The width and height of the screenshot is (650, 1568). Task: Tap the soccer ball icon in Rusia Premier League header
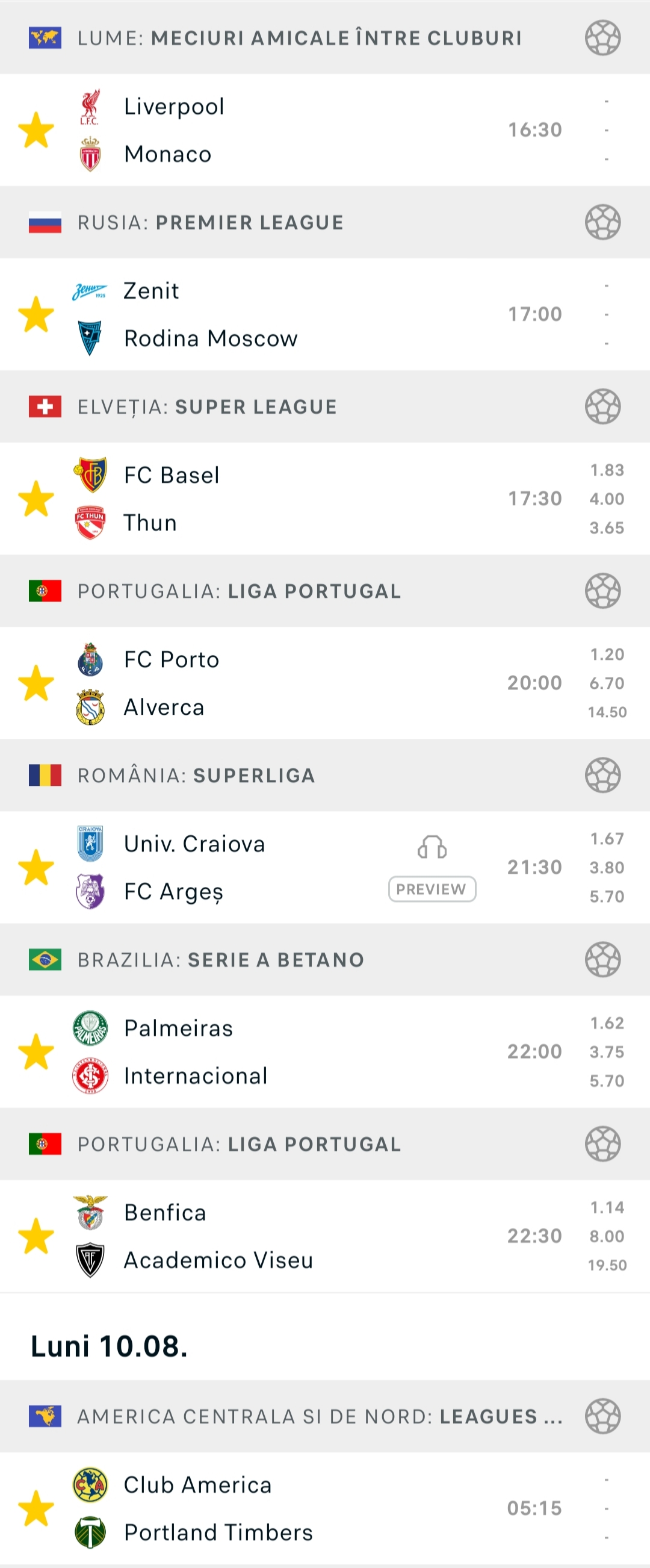[x=602, y=222]
